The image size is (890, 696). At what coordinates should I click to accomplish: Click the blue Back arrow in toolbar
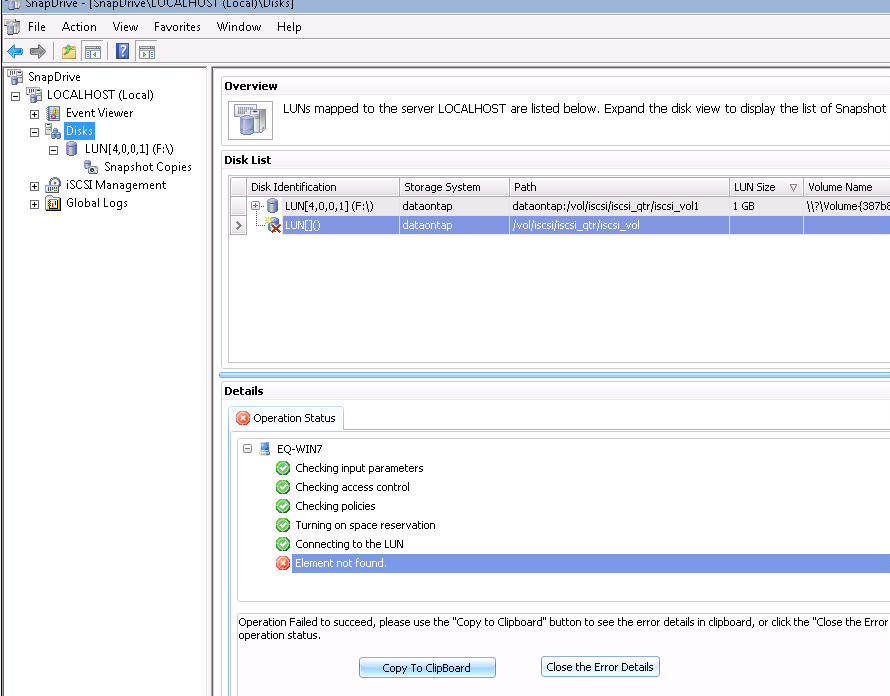click(15, 52)
